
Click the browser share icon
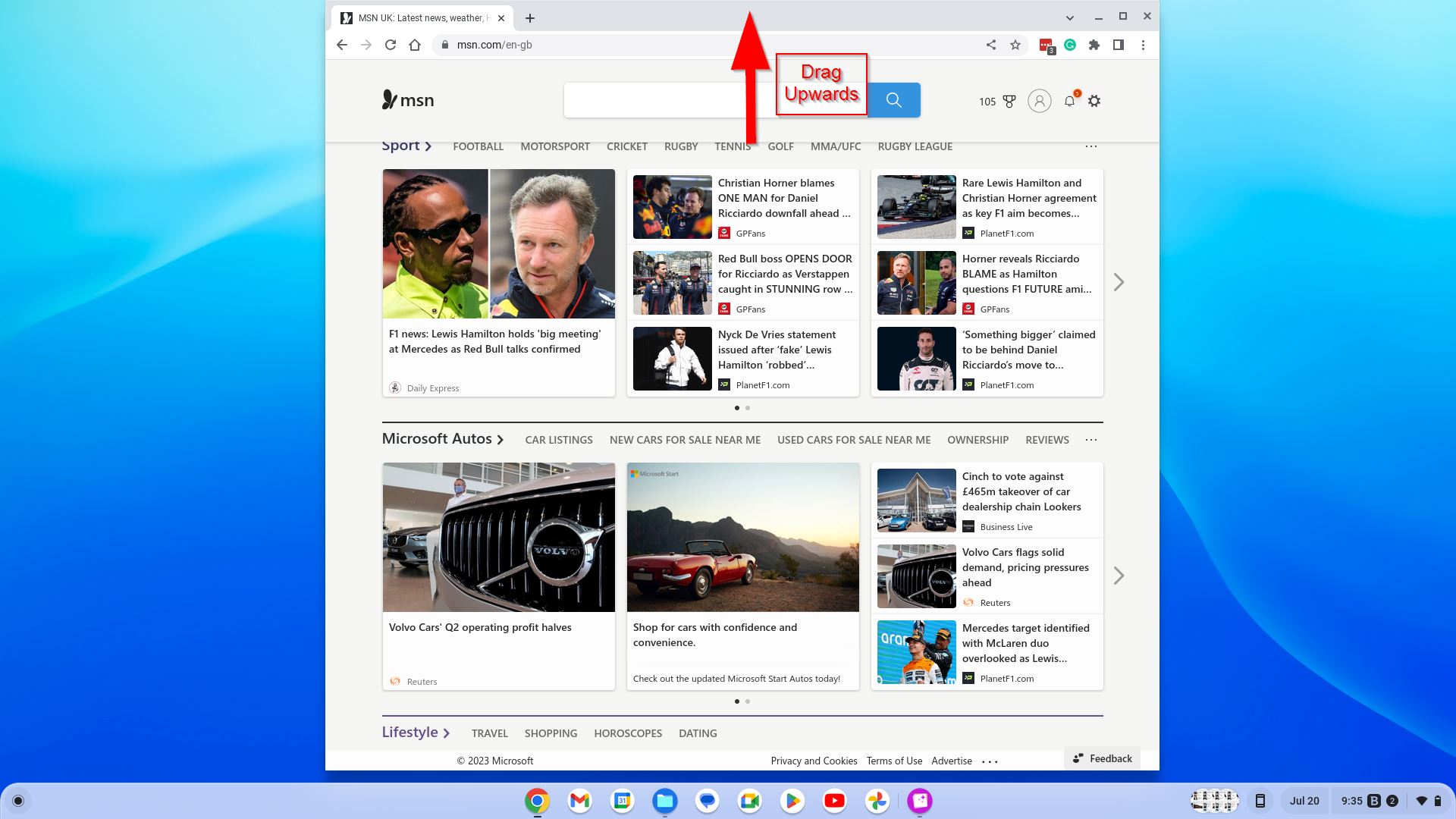click(x=990, y=45)
